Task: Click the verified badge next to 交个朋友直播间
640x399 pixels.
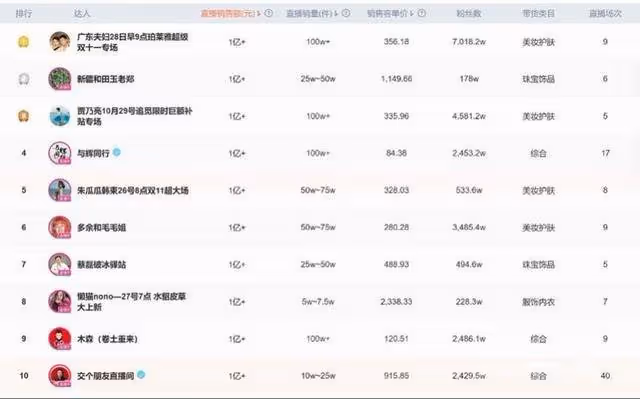Action: point(141,375)
